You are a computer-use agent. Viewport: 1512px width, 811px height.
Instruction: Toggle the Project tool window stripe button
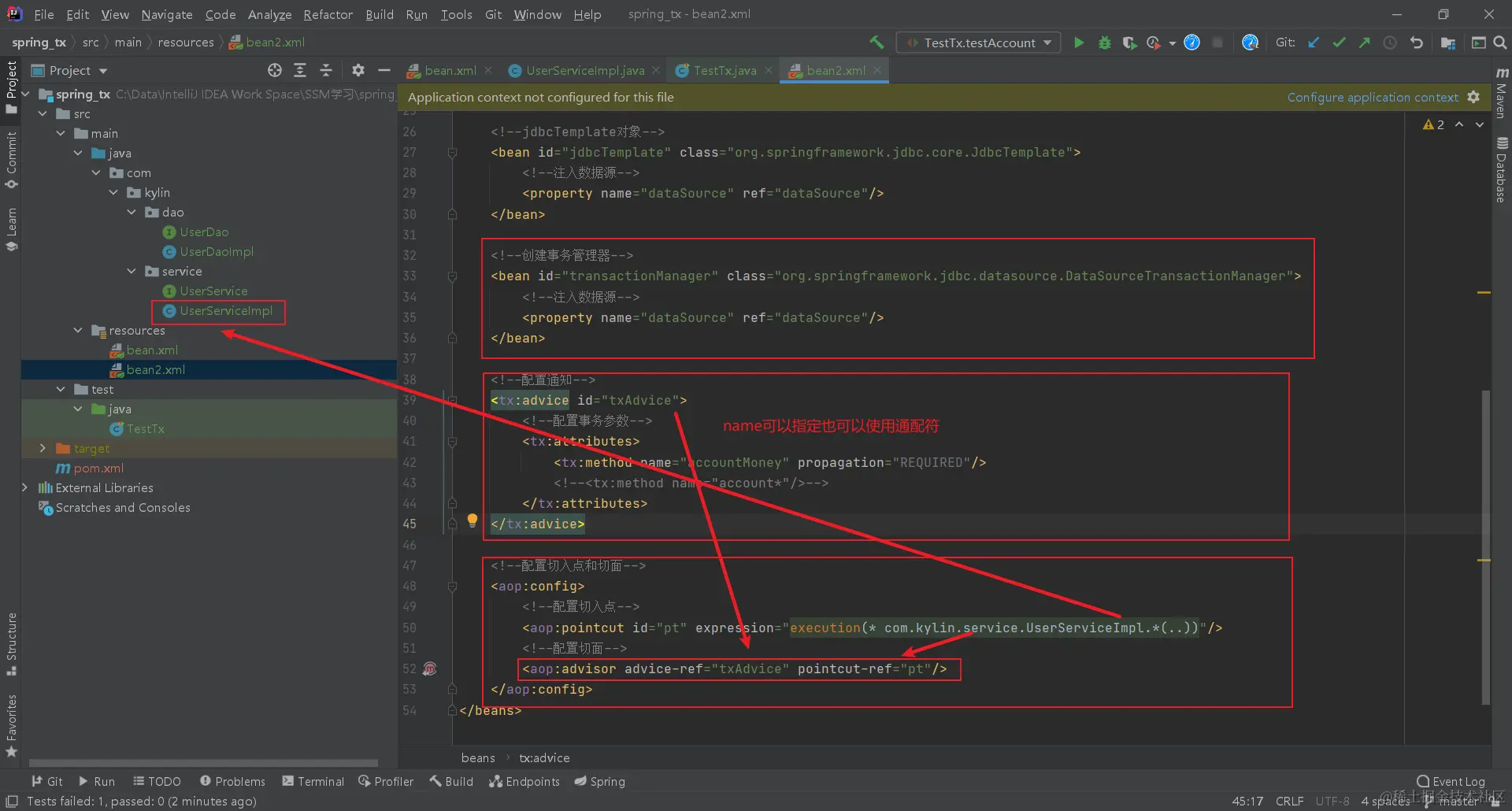point(11,87)
